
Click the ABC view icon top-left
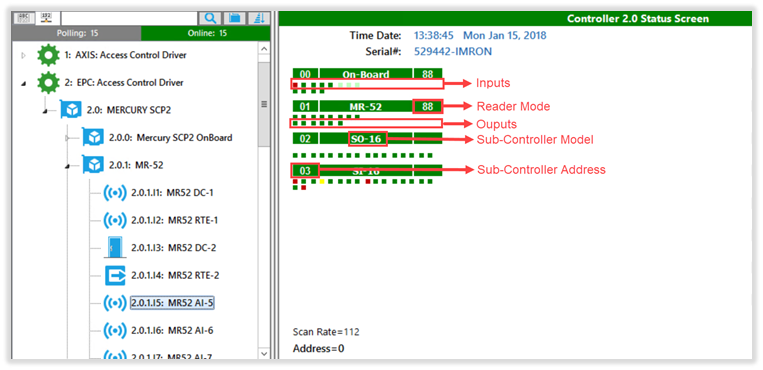pos(23,18)
